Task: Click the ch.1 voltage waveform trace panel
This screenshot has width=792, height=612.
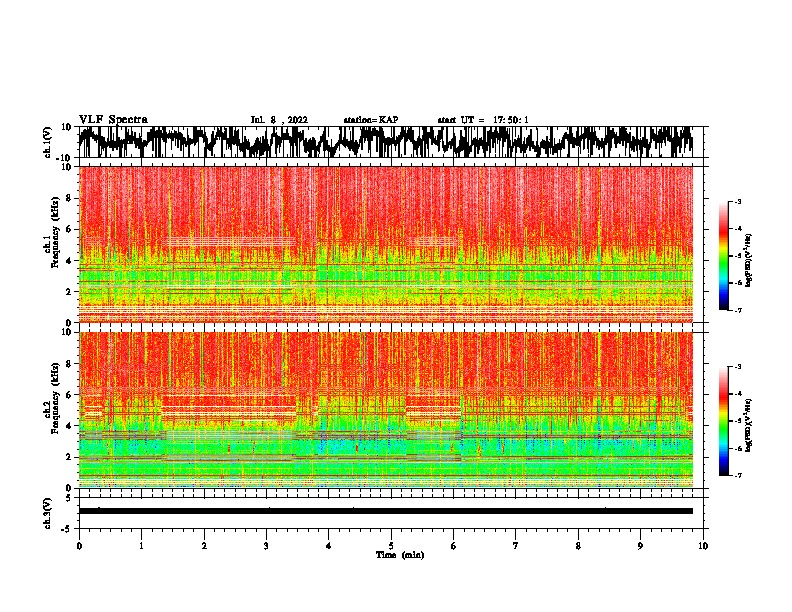Action: pos(391,142)
